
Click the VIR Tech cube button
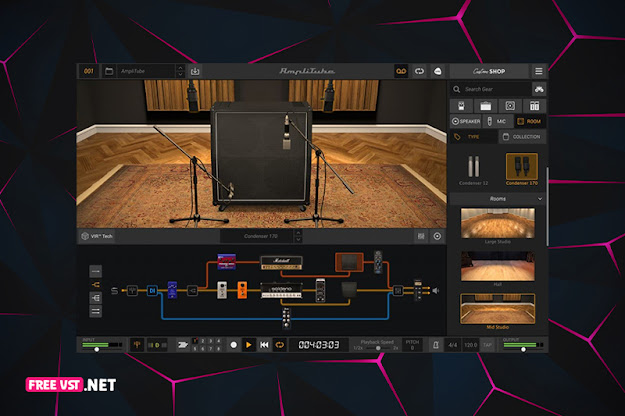point(97,236)
